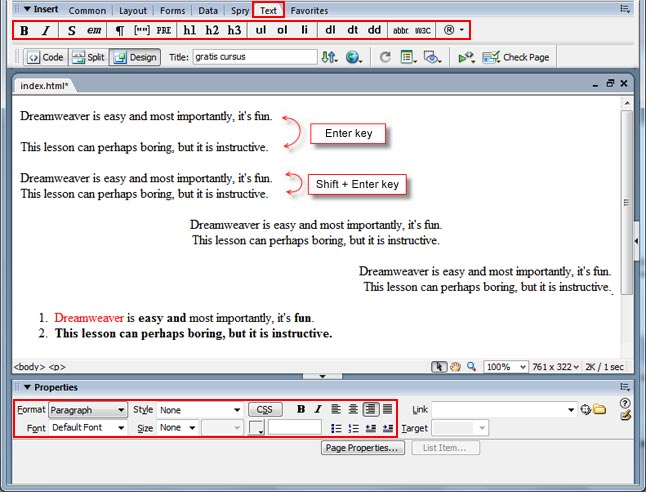This screenshot has height=492, width=646.
Task: Open the Data insert tab
Action: click(208, 11)
